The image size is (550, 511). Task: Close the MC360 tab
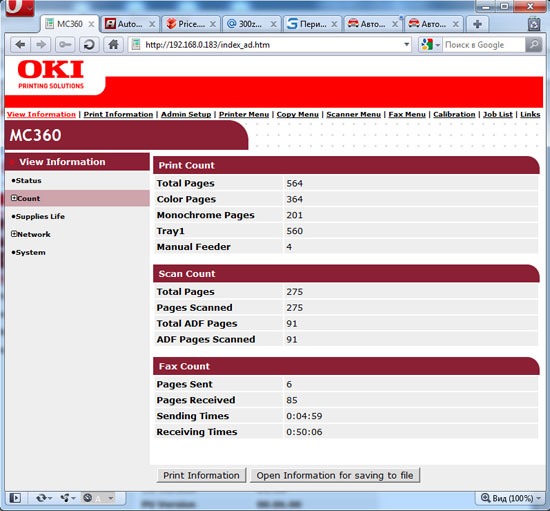pyautogui.click(x=91, y=24)
